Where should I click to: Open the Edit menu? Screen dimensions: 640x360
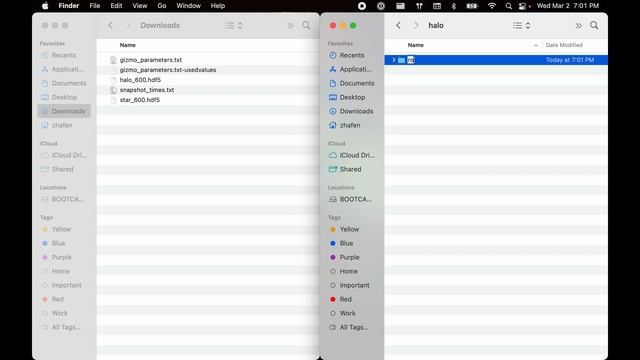click(116, 6)
